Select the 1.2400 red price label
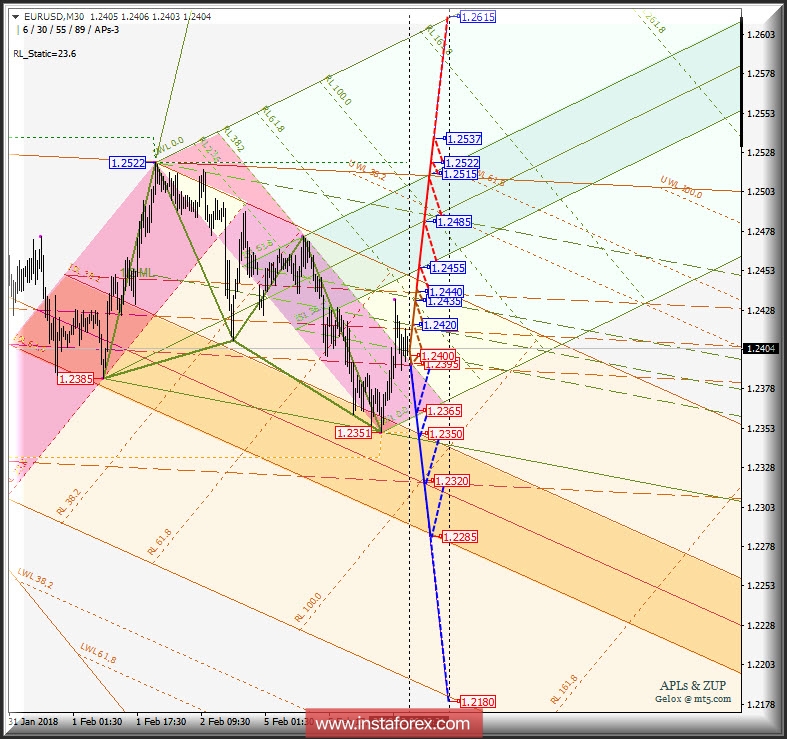 (x=437, y=356)
